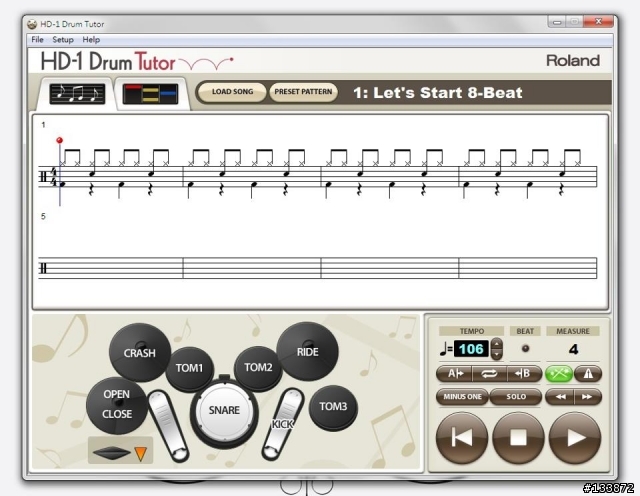Open the File menu
640x496 pixels.
37,40
